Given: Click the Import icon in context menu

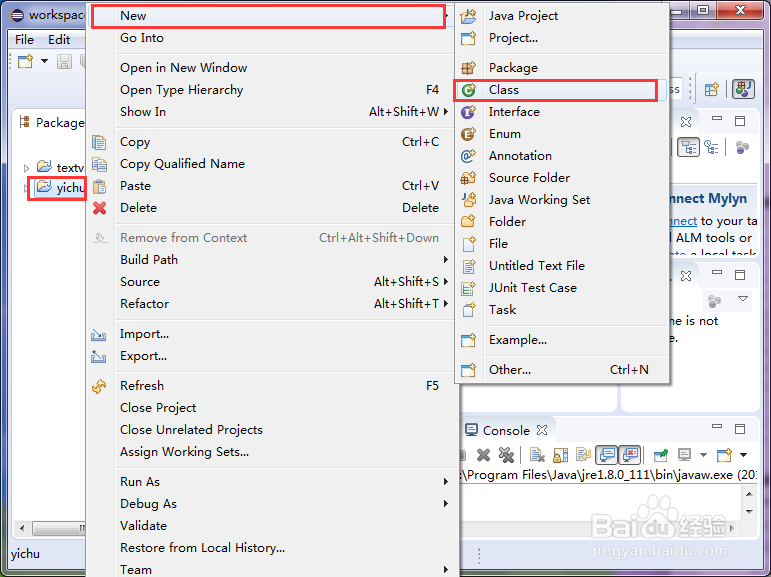Looking at the screenshot, I should [98, 335].
